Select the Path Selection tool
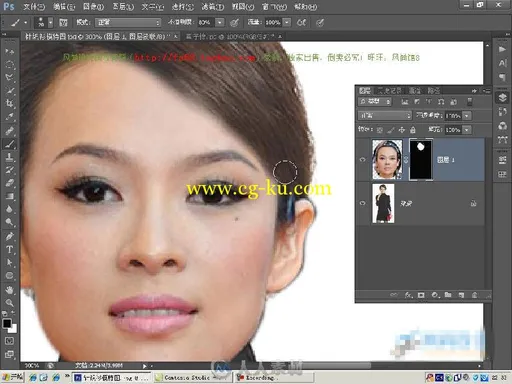The width and height of the screenshot is (512, 384). click(9, 263)
